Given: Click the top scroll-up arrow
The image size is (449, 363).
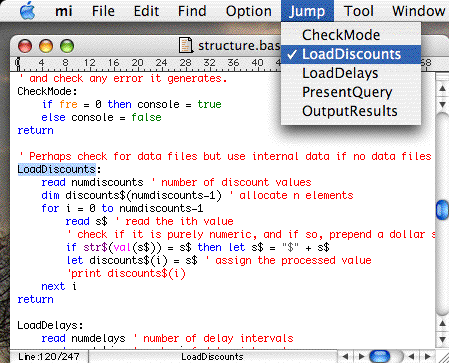Looking at the screenshot, I should tap(442, 88).
